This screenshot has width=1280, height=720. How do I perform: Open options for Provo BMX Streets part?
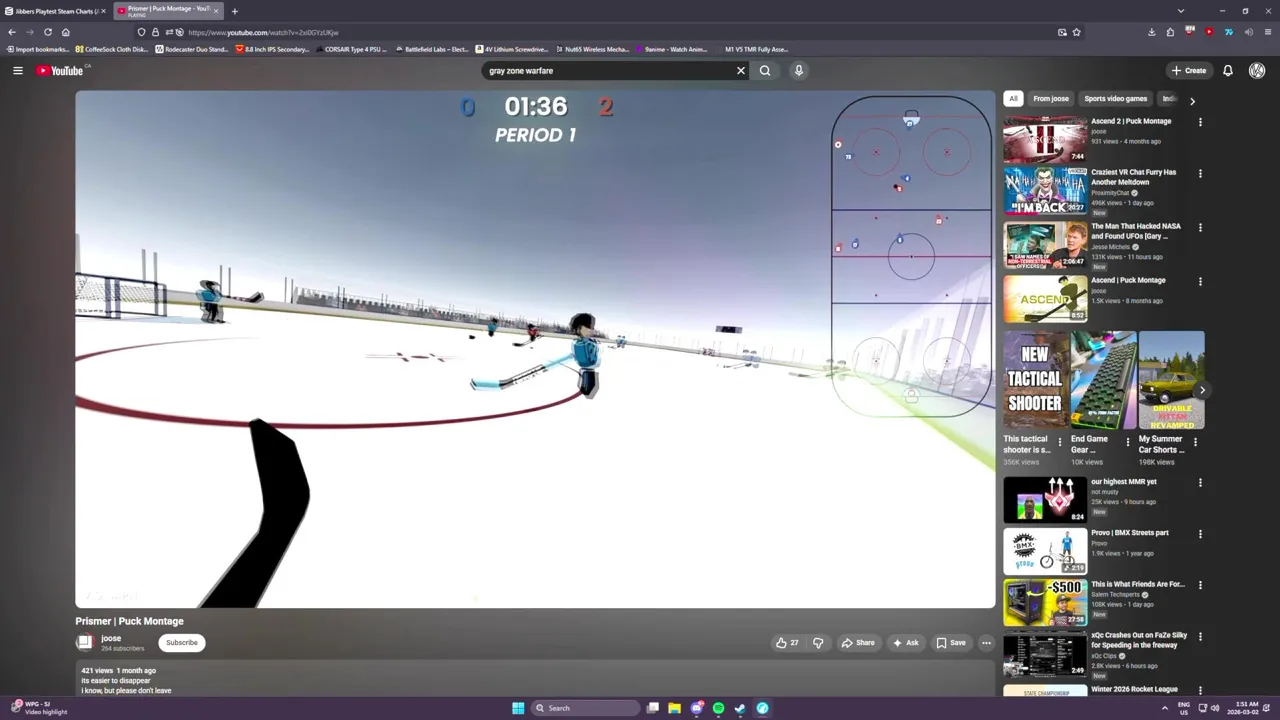click(x=1200, y=534)
